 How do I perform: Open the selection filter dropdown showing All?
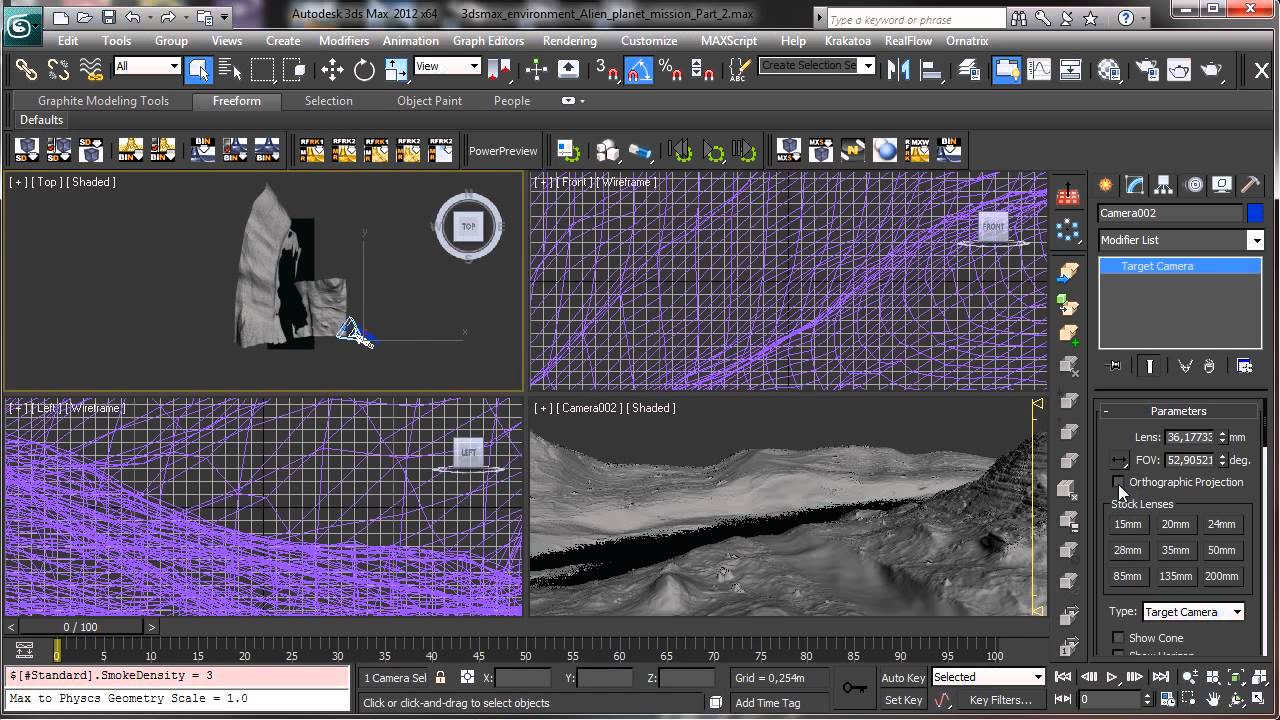147,67
